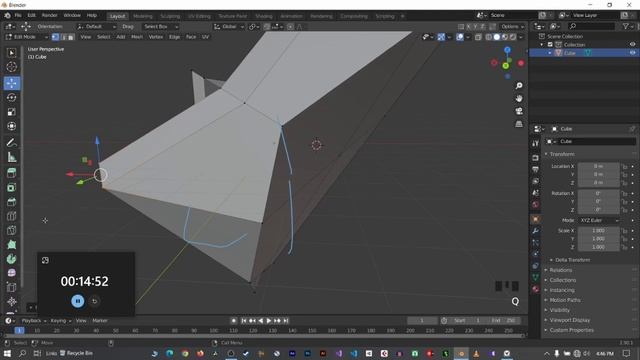This screenshot has width=640, height=360.
Task: Select the Scale tool in left toolbar
Action: 11,112
